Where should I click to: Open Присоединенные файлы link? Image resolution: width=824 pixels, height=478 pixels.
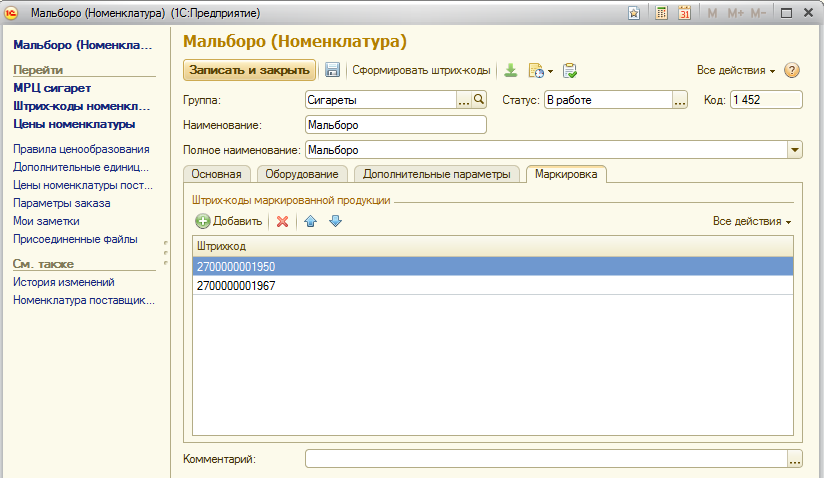75,239
